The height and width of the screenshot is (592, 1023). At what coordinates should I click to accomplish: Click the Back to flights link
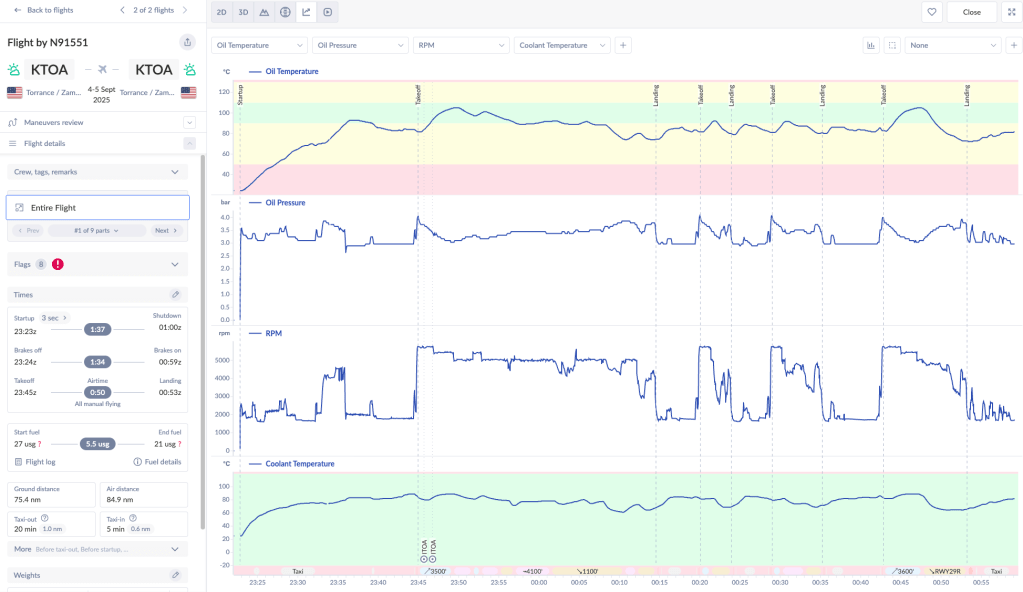pyautogui.click(x=44, y=10)
